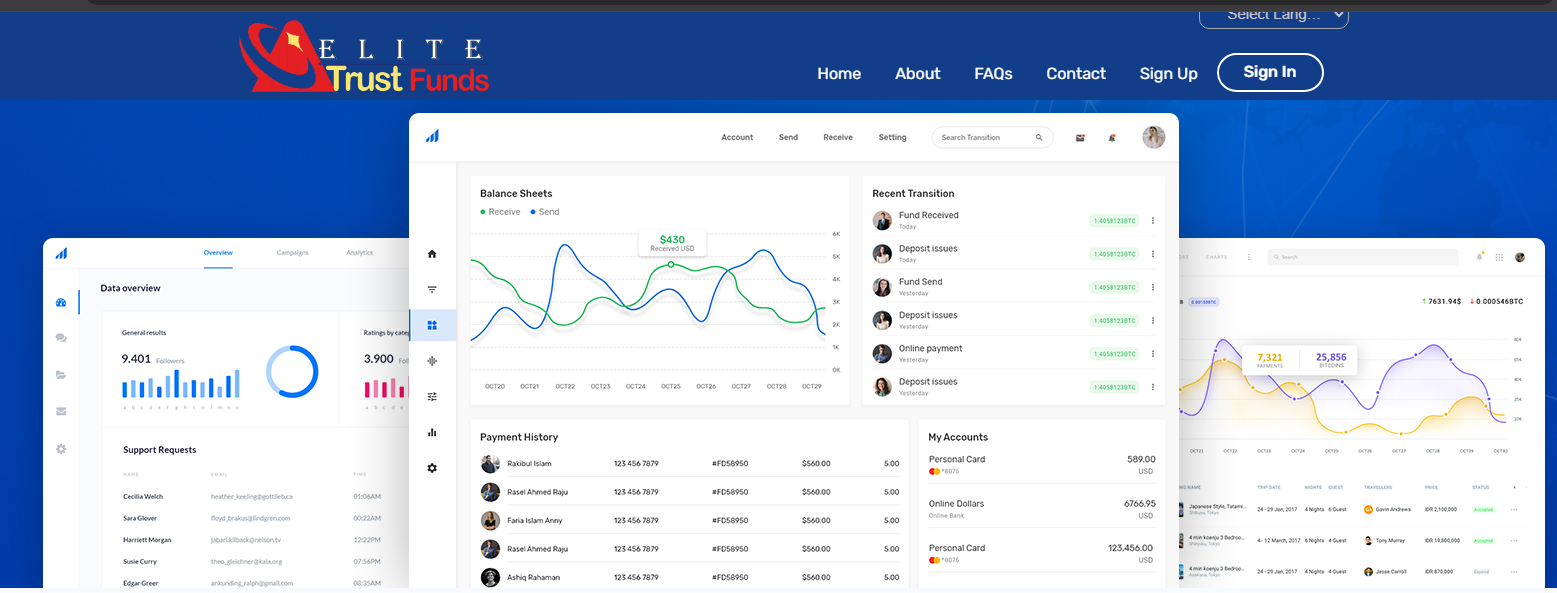This screenshot has height=593, width=1557.
Task: Open the About page
Action: [917, 73]
